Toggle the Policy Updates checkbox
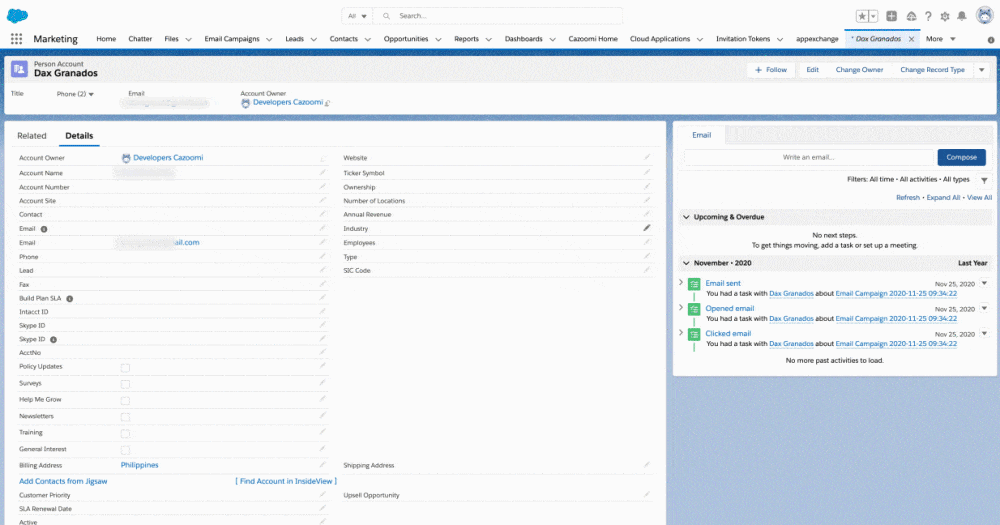The image size is (1000, 525). click(x=125, y=368)
